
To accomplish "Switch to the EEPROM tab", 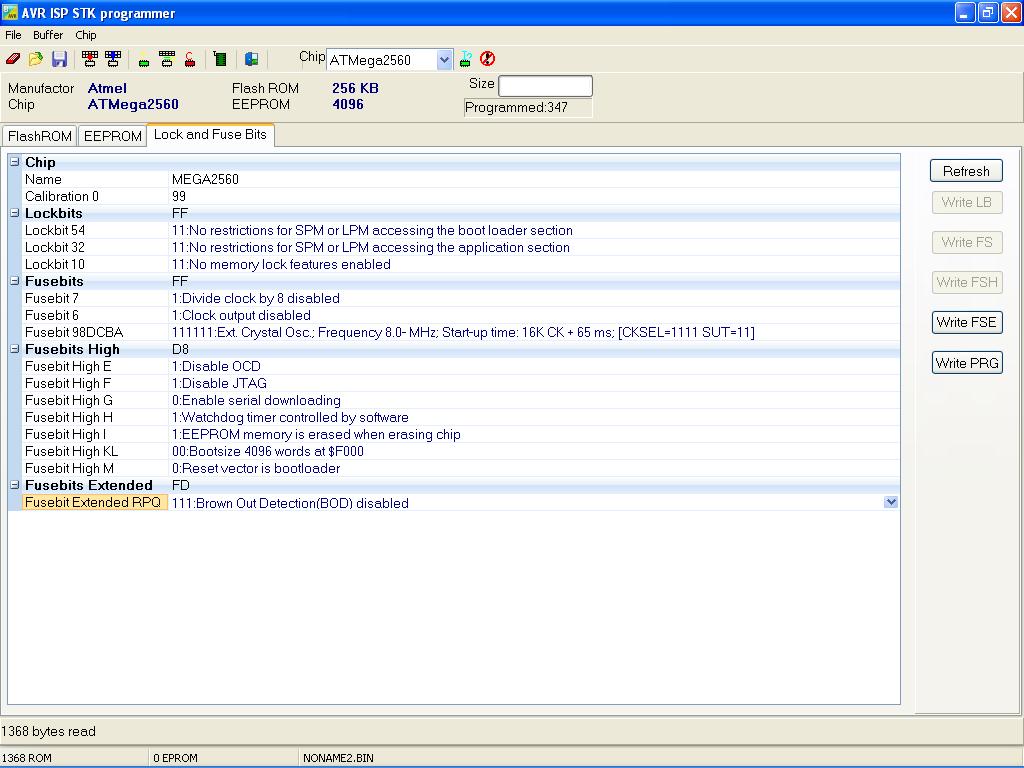I will click(x=112, y=136).
